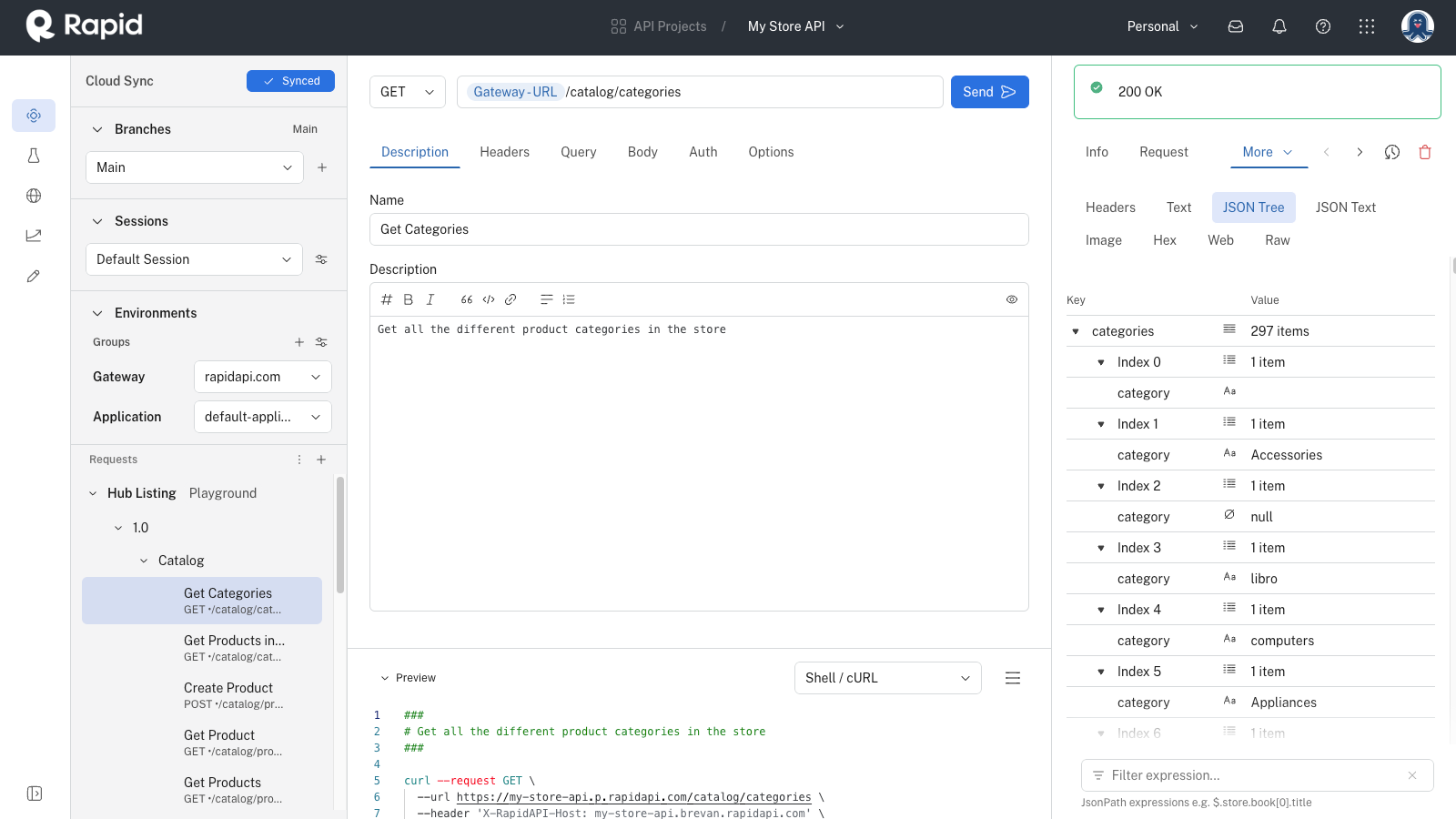Add a new branch with plus icon
This screenshot has width=1456, height=819.
click(x=322, y=167)
